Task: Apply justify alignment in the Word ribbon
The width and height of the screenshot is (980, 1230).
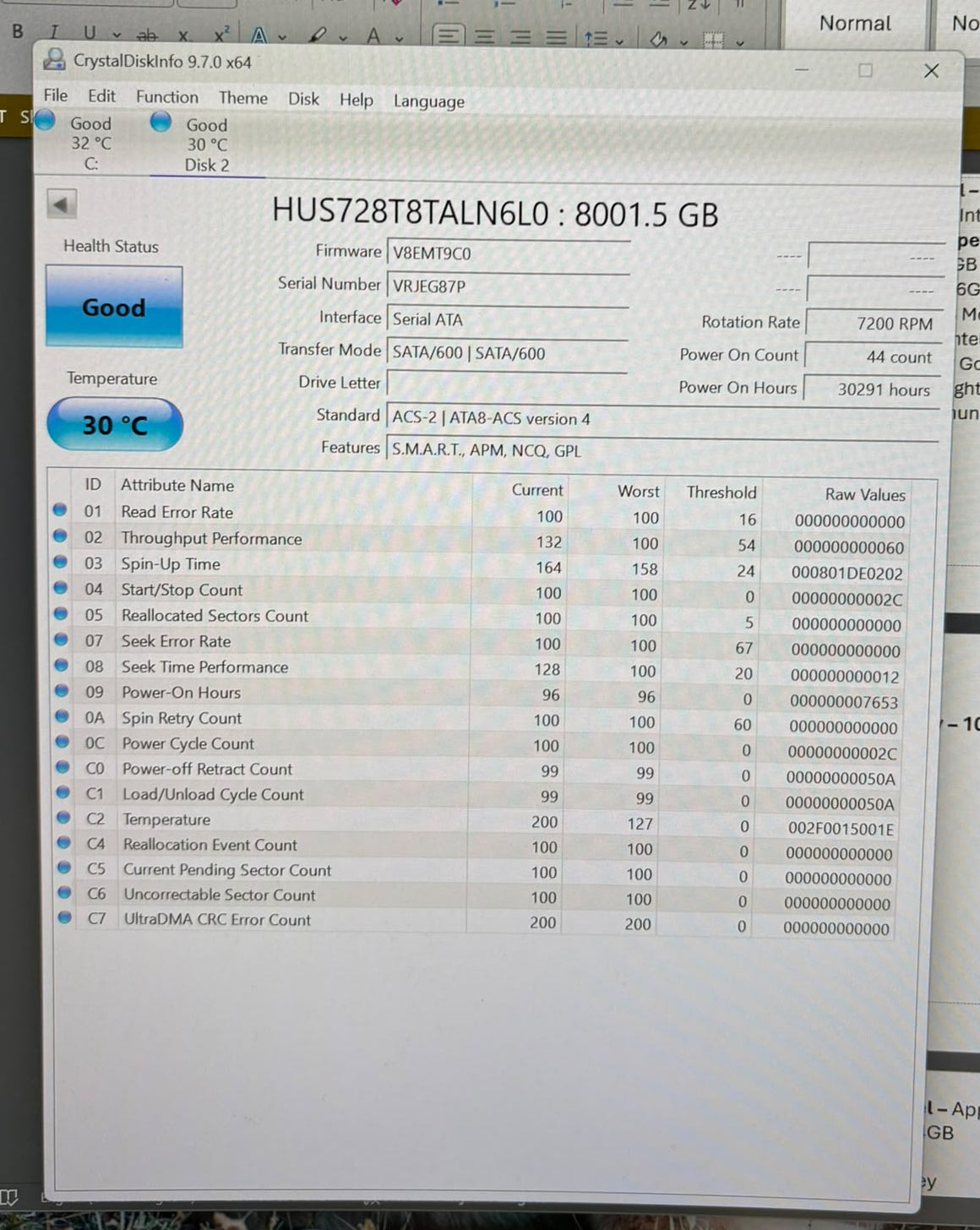Action: tap(555, 37)
